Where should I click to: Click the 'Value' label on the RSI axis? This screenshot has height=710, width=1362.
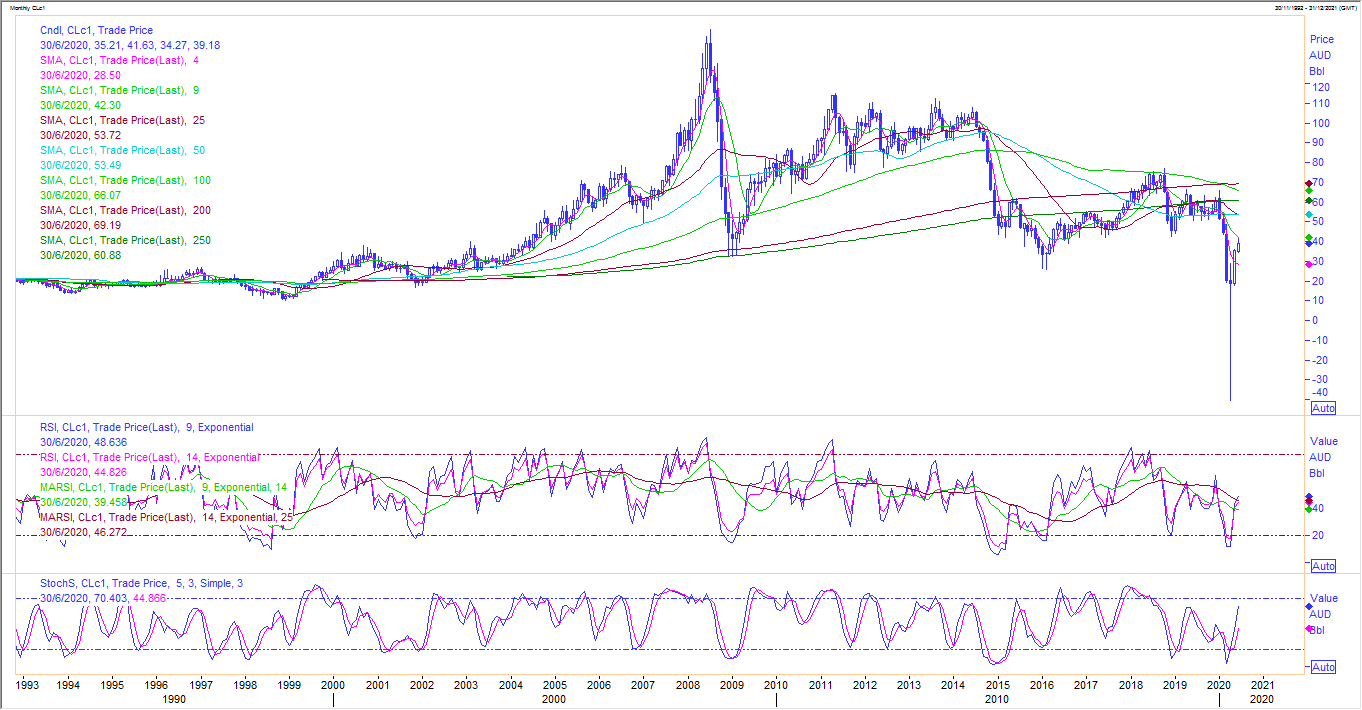click(1323, 441)
